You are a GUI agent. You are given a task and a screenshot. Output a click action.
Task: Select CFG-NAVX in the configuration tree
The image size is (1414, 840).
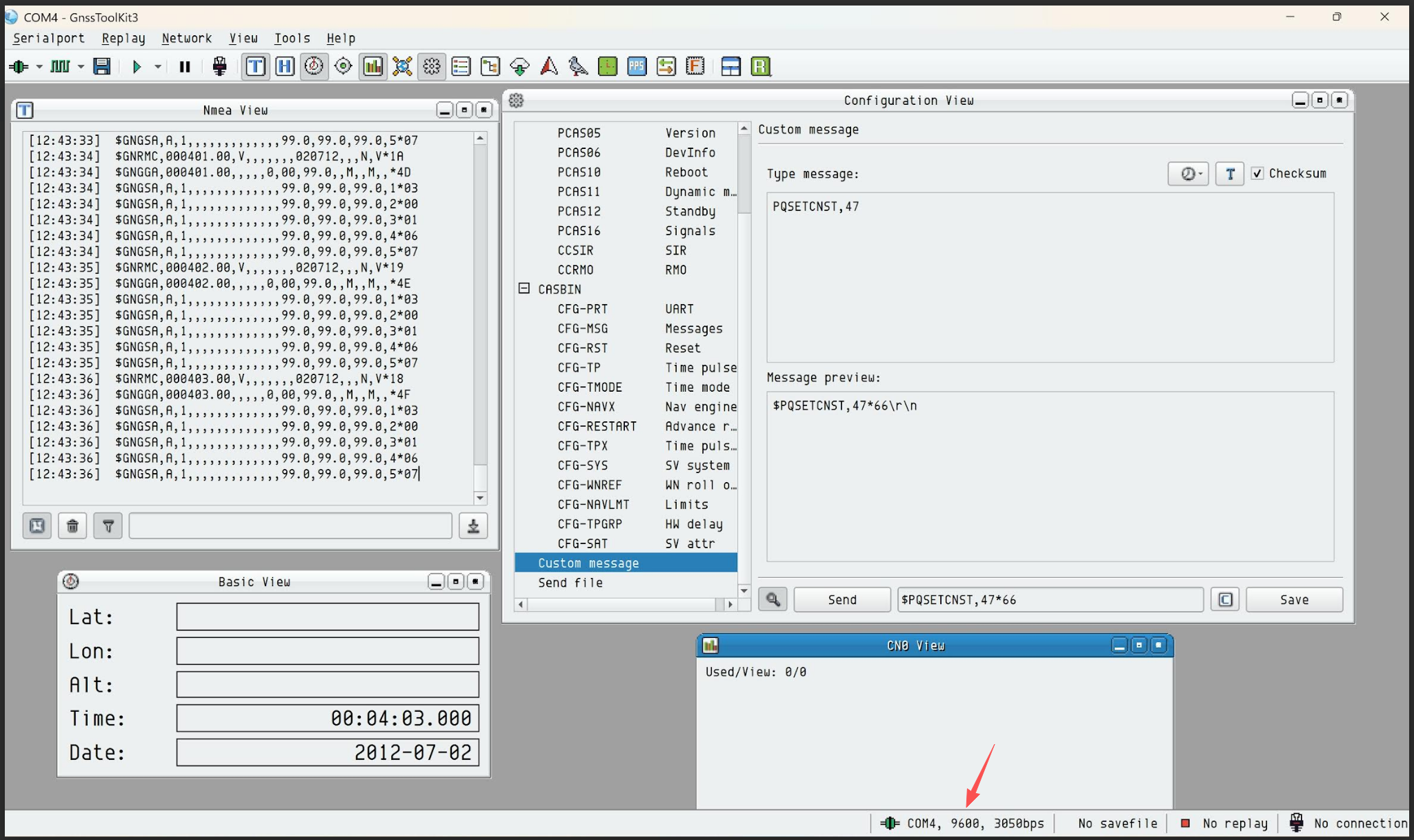click(x=586, y=407)
